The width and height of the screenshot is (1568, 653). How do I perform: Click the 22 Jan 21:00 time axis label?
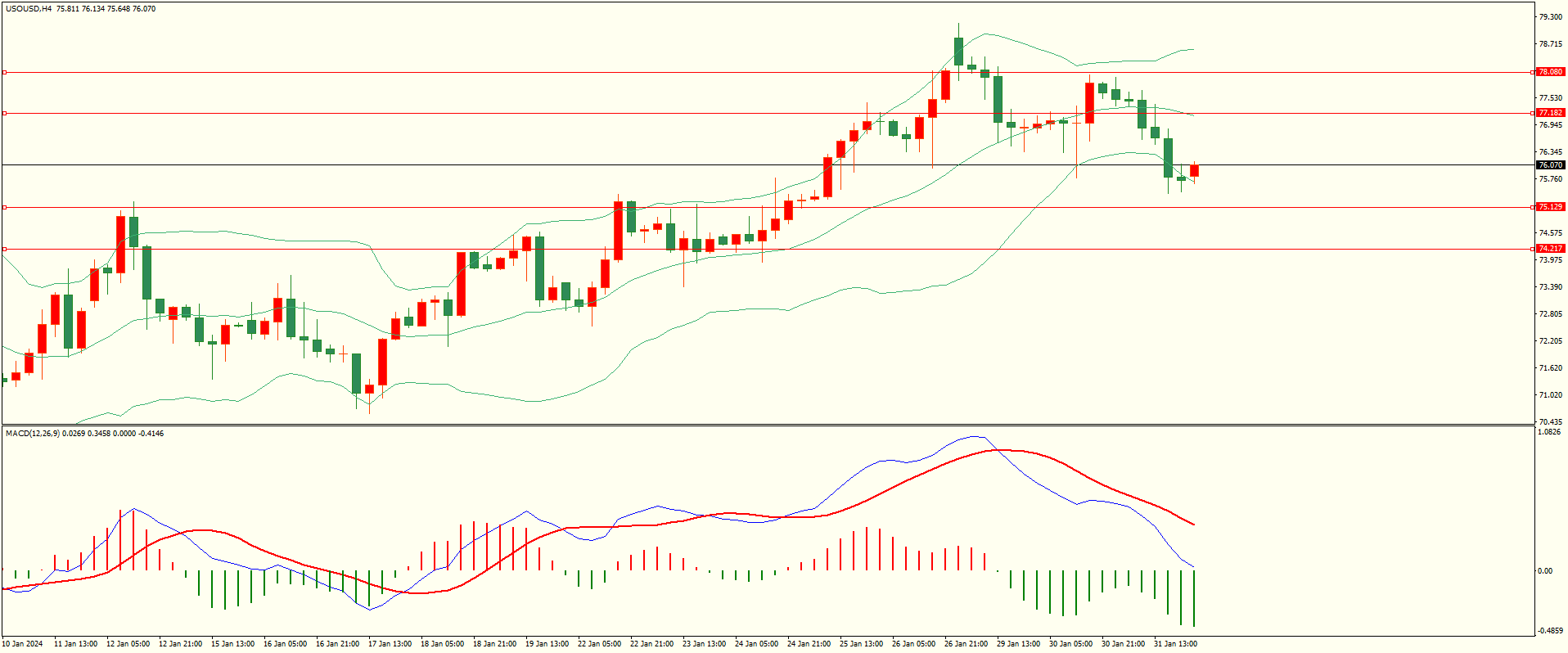coord(652,644)
